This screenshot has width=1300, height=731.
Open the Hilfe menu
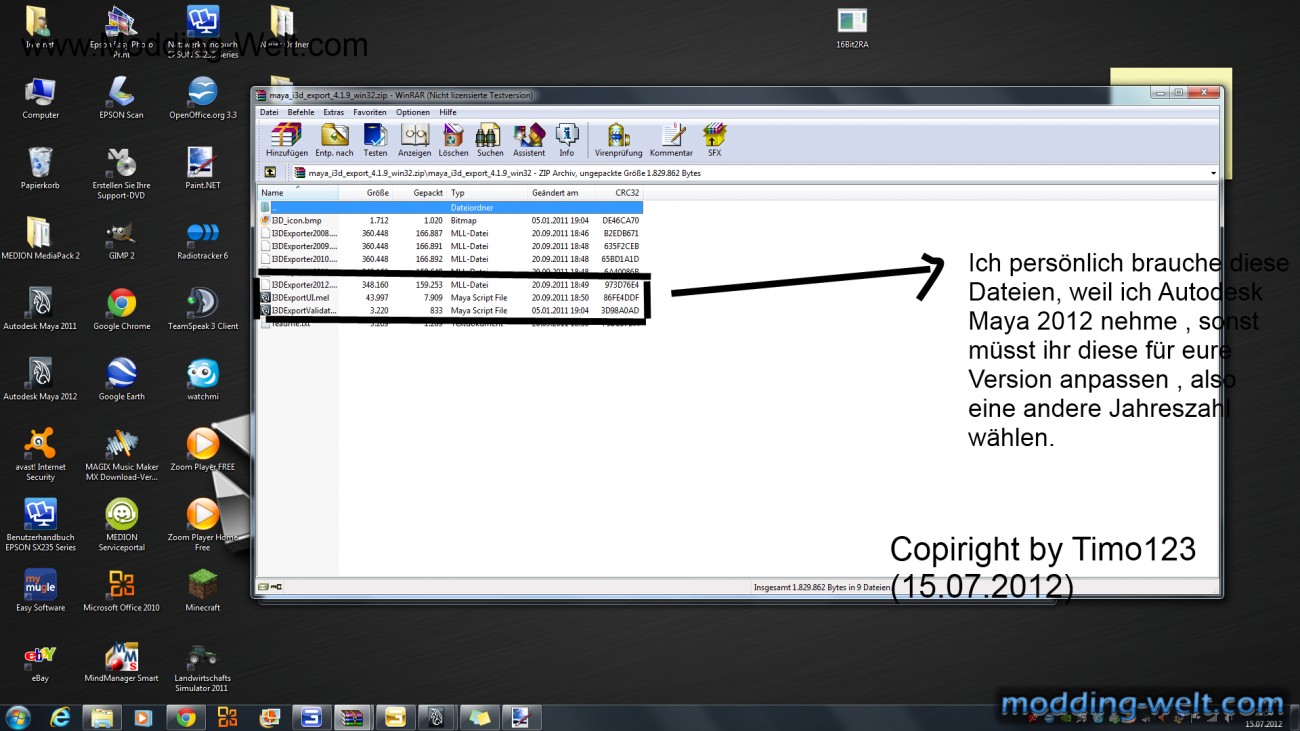tap(448, 112)
